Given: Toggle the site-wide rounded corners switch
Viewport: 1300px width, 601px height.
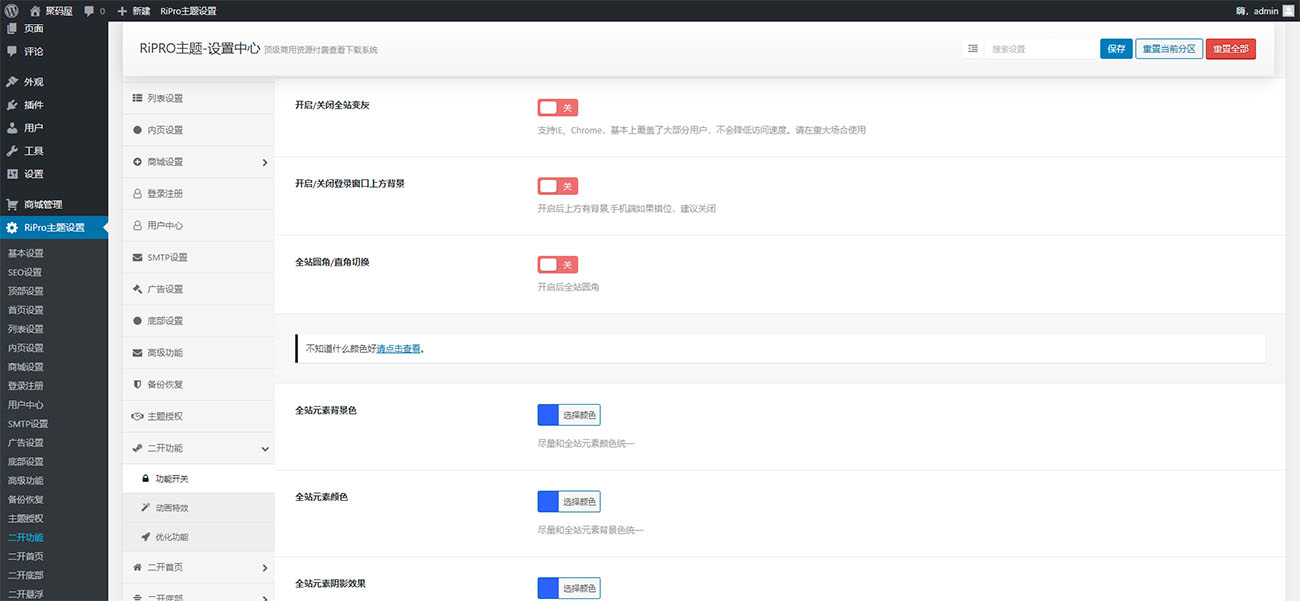Looking at the screenshot, I should (557, 265).
